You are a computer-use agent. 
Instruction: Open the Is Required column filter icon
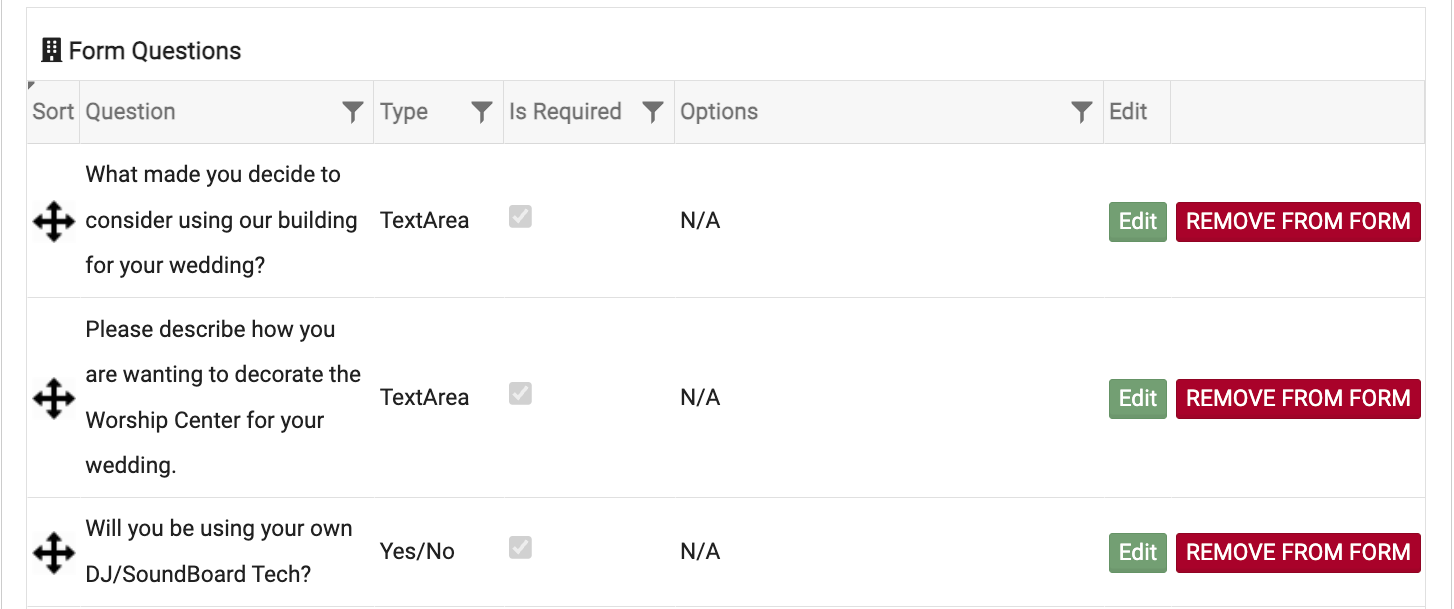coord(653,112)
